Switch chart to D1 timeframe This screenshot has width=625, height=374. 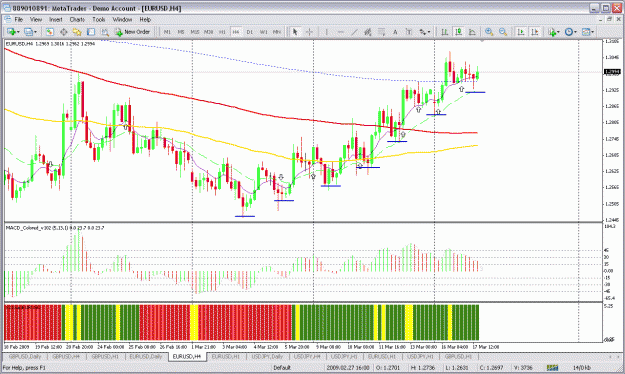click(x=250, y=32)
